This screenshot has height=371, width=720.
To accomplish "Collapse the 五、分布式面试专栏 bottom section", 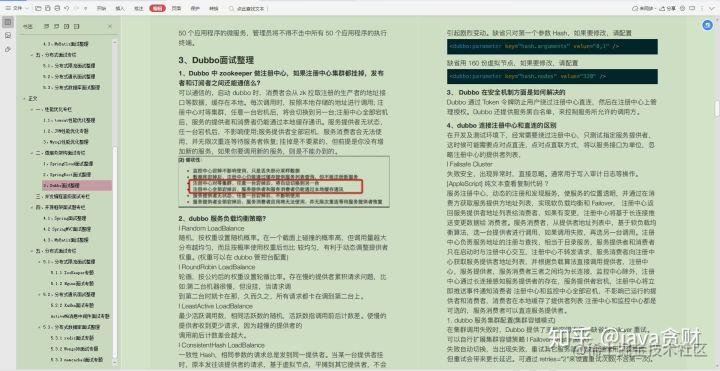I will click(x=31, y=251).
